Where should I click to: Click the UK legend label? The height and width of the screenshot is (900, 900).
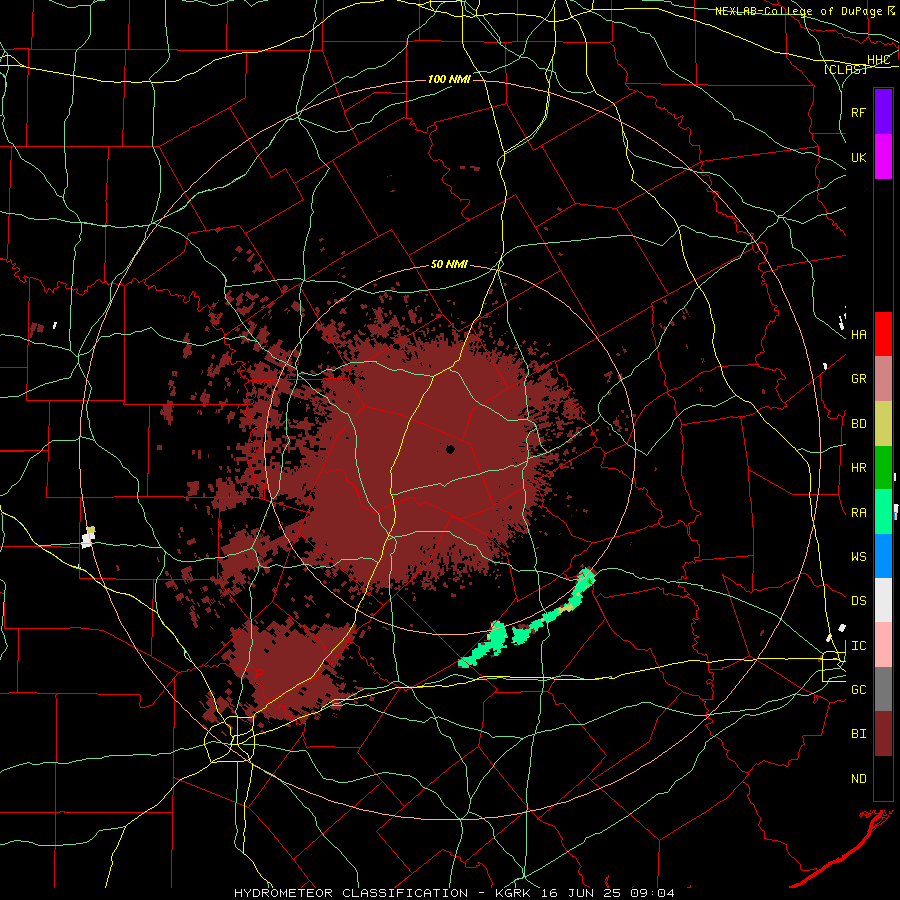pyautogui.click(x=858, y=157)
